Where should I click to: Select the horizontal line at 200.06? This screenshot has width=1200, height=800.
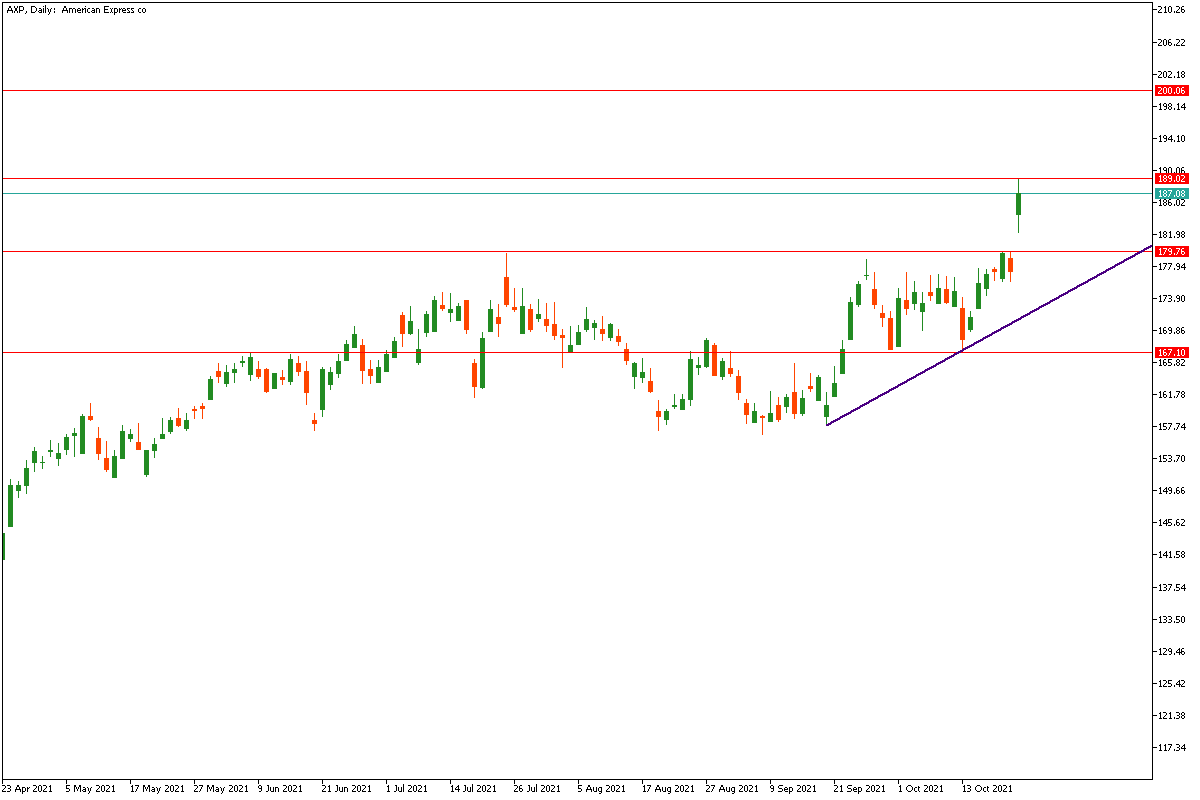click(600, 90)
